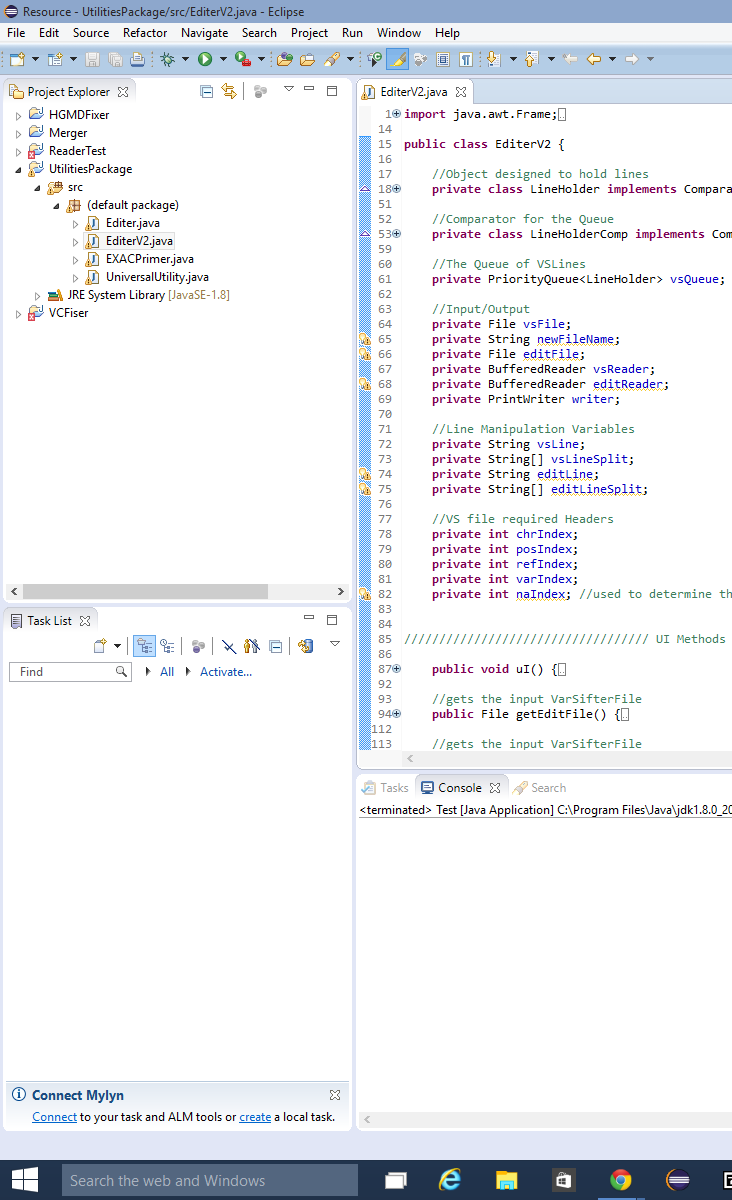This screenshot has height=1200, width=732.
Task: Click the Back navigation arrow icon
Action: [593, 59]
